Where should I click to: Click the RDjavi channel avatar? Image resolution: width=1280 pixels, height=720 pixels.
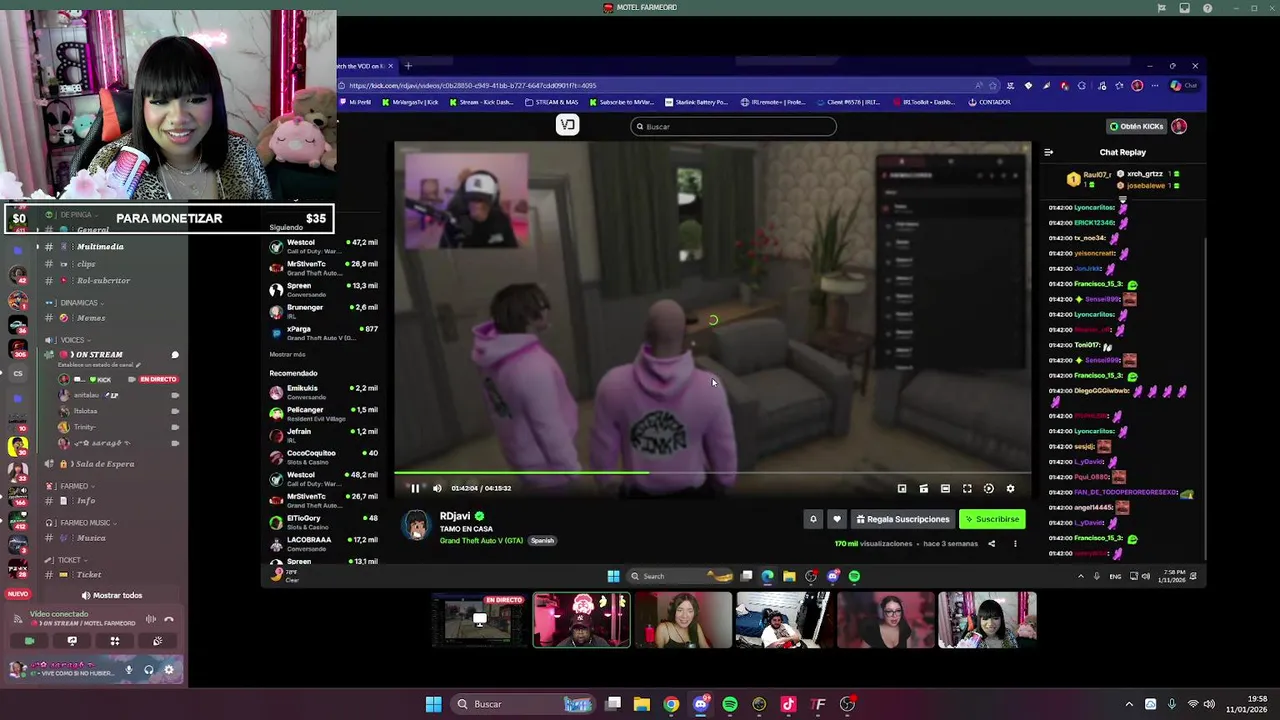[x=415, y=525]
